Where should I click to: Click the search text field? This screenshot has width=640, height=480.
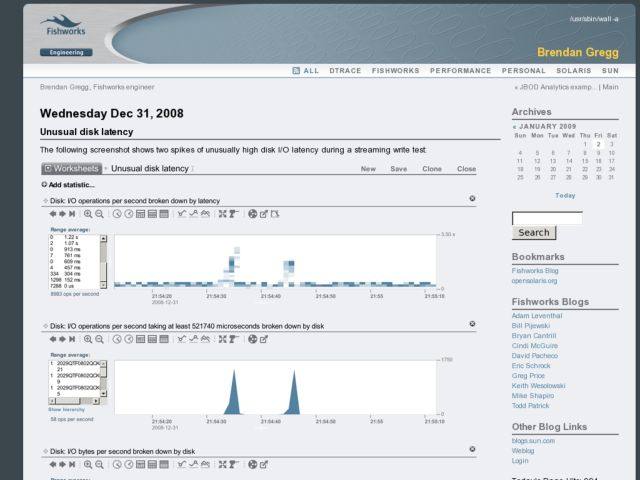[546, 217]
